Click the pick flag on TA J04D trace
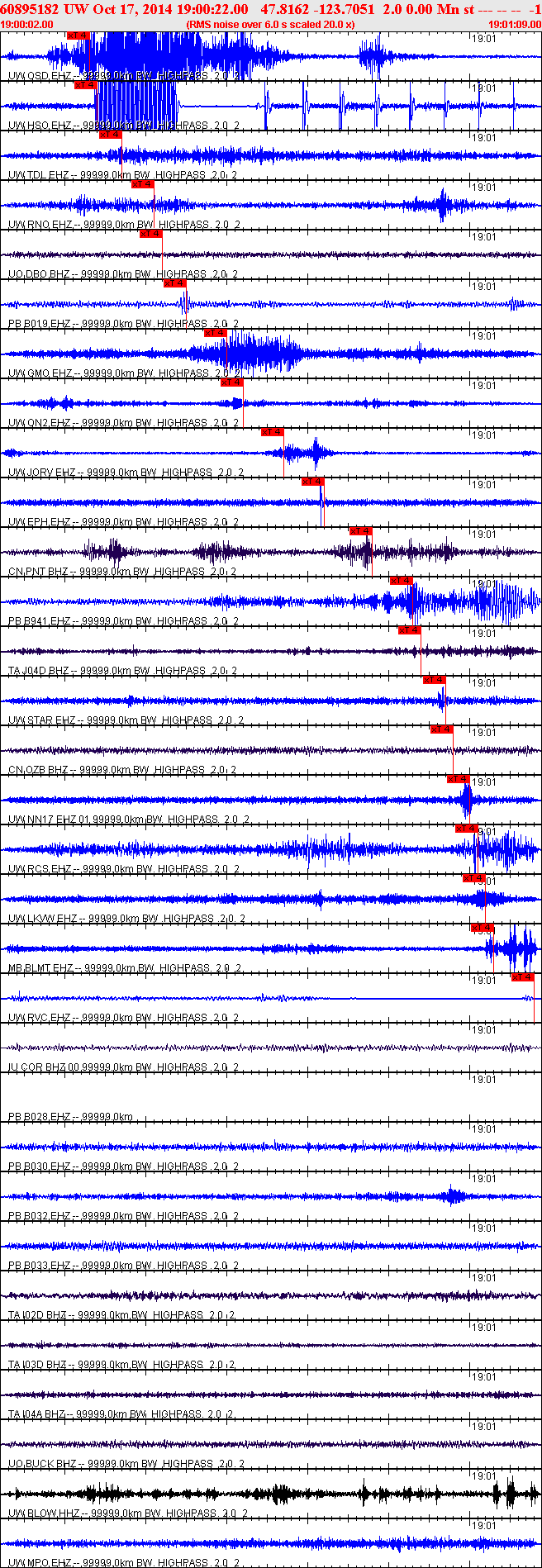 click(x=410, y=630)
